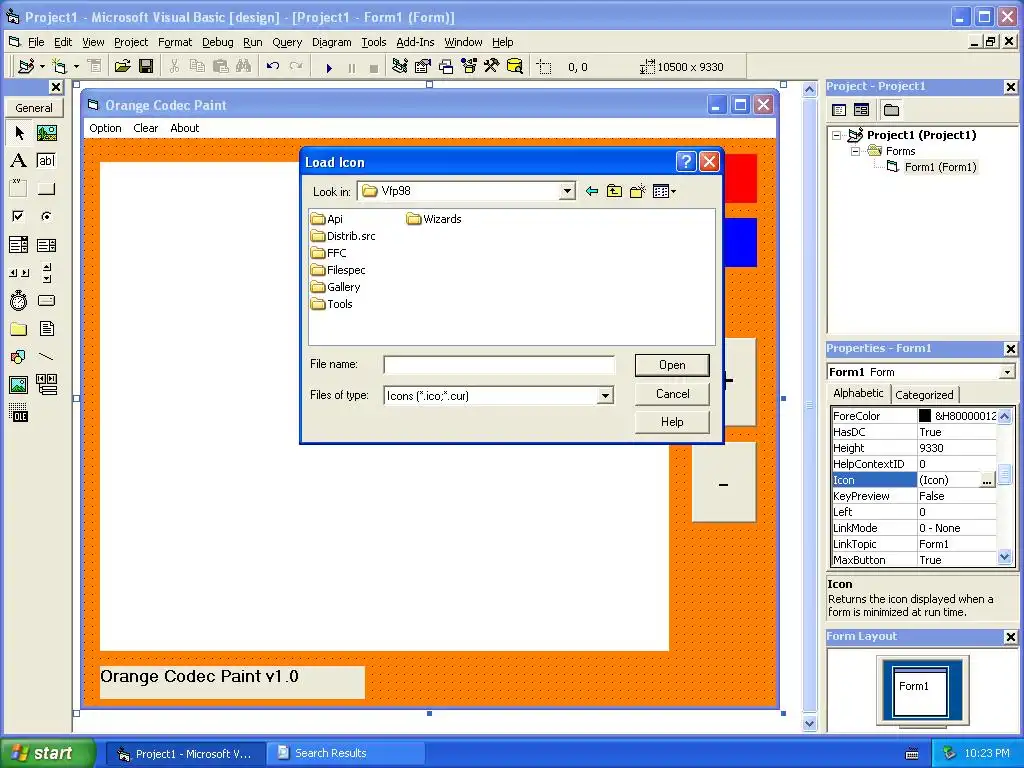Open the Format menu

175,42
